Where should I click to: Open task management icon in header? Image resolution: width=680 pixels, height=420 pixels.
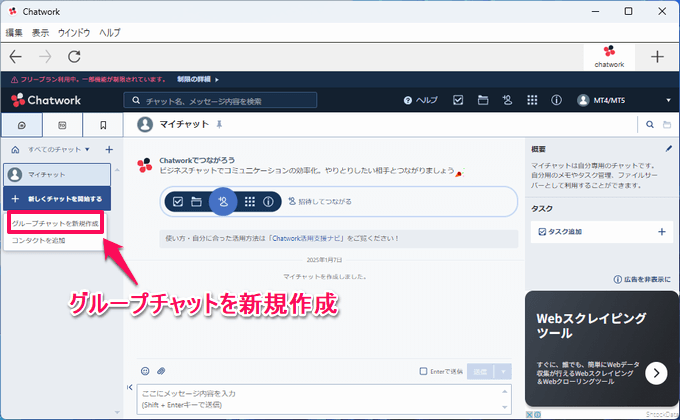pos(458,100)
